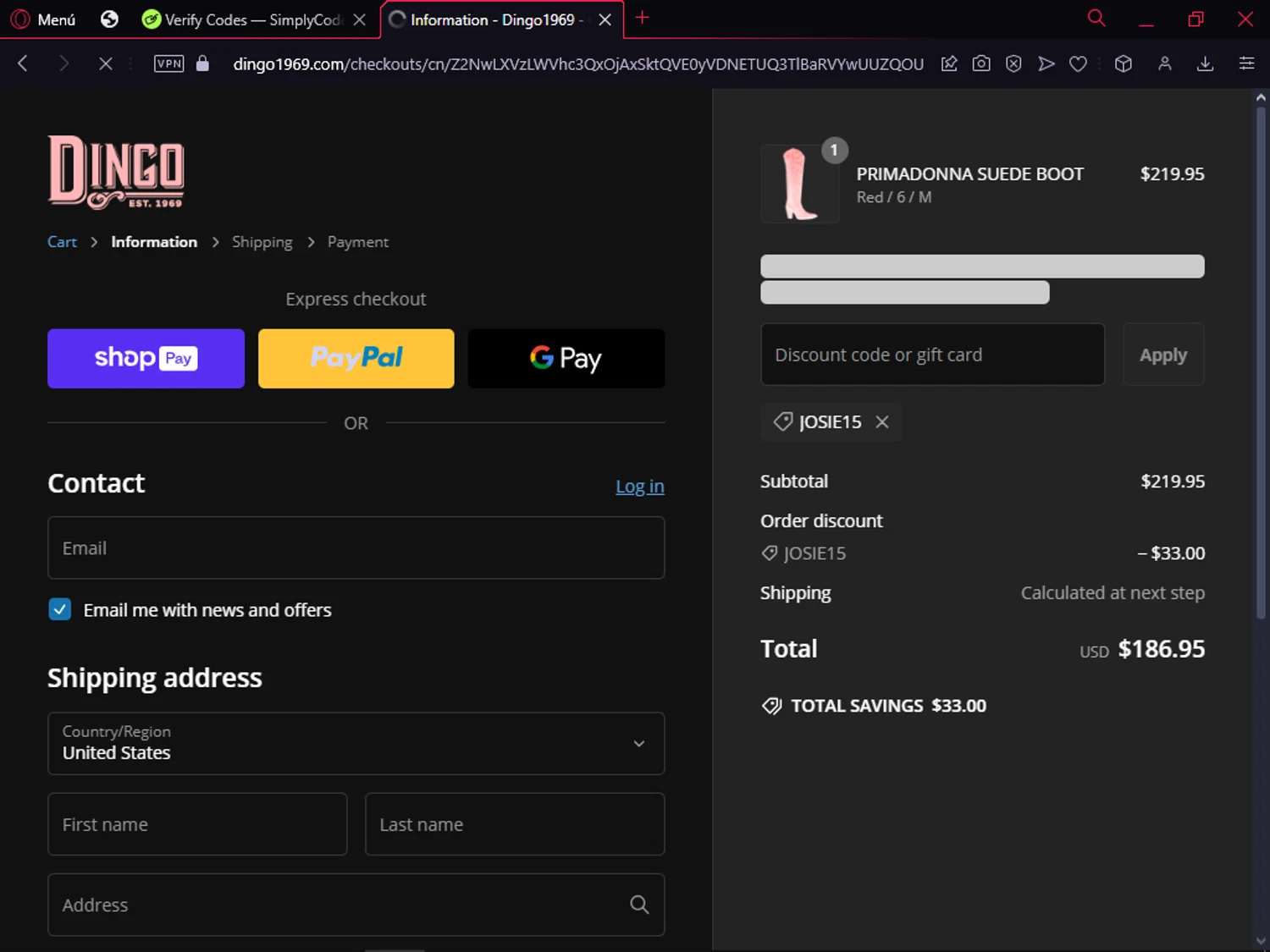
Task: Click the Discount code or gift card field
Action: pos(933,355)
